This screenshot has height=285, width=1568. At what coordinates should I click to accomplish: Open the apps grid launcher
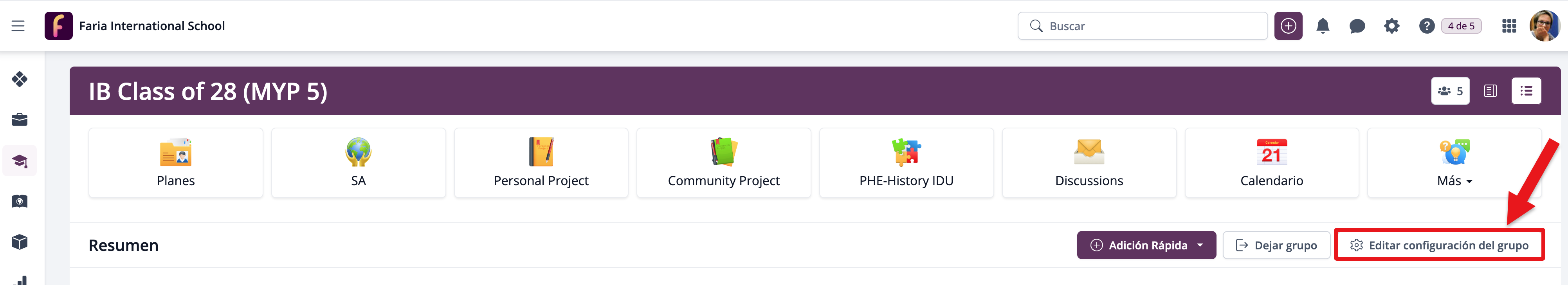point(1509,26)
